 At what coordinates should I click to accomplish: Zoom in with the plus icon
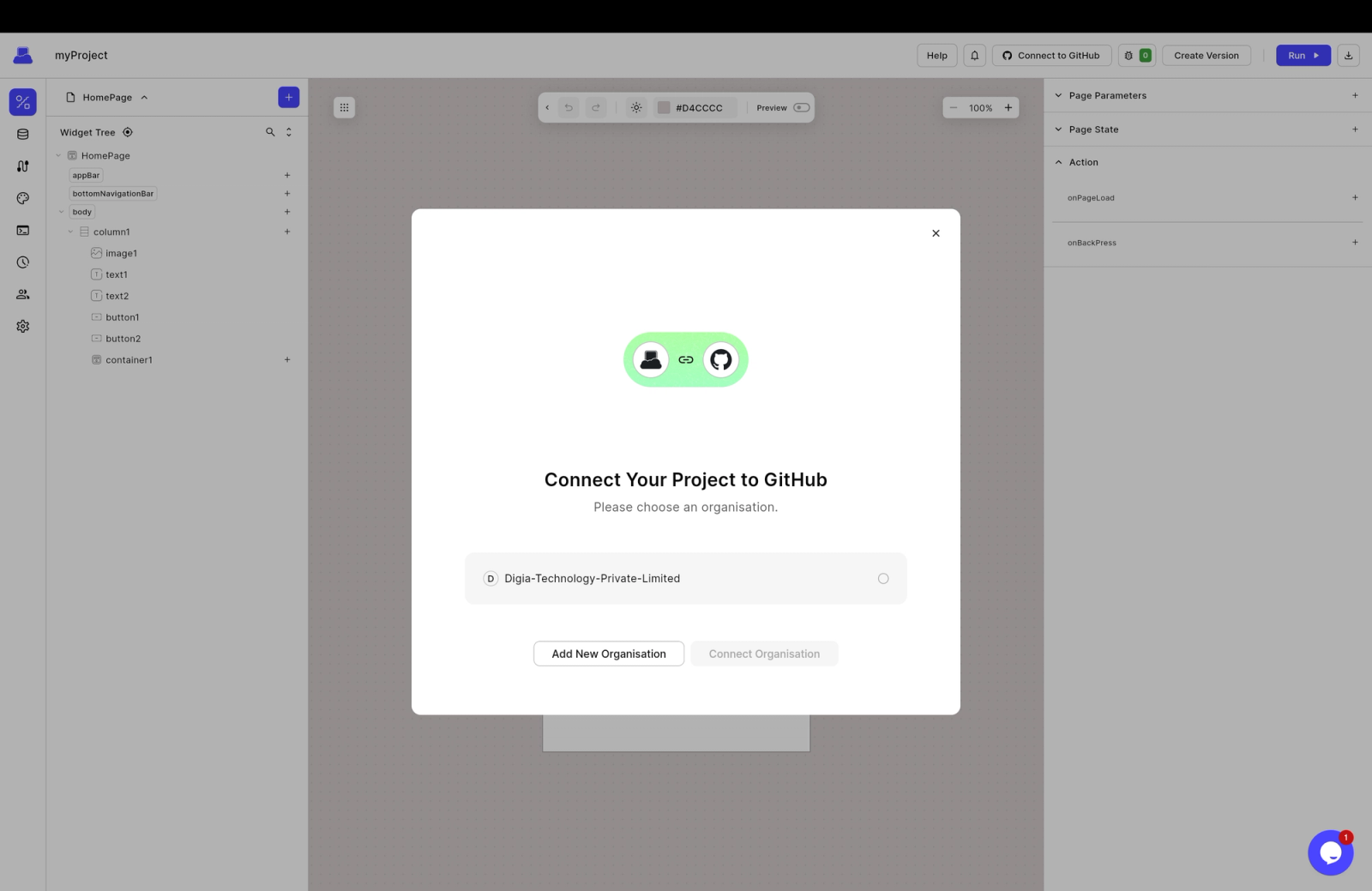pos(1008,108)
